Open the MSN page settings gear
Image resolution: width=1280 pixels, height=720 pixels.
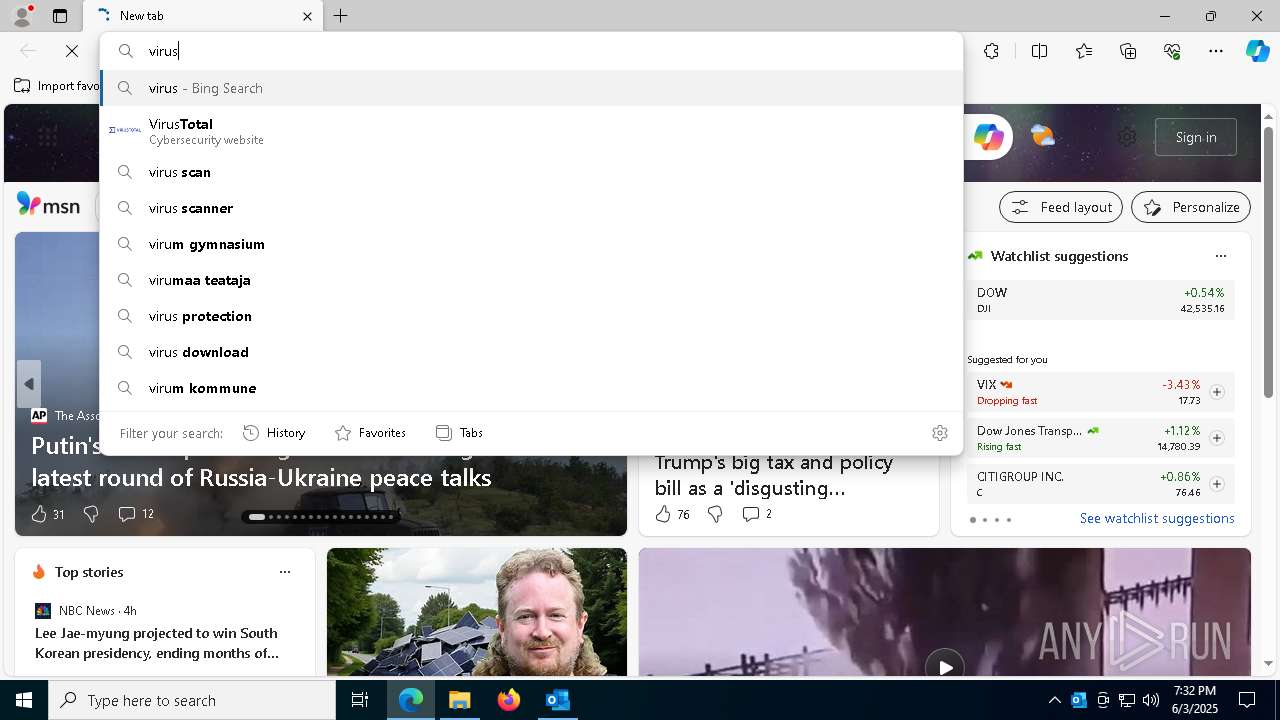1127,137
